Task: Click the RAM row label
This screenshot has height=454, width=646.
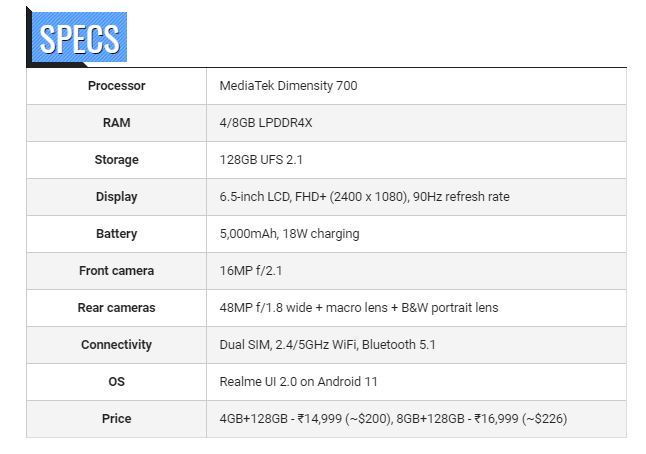Action: [x=116, y=123]
